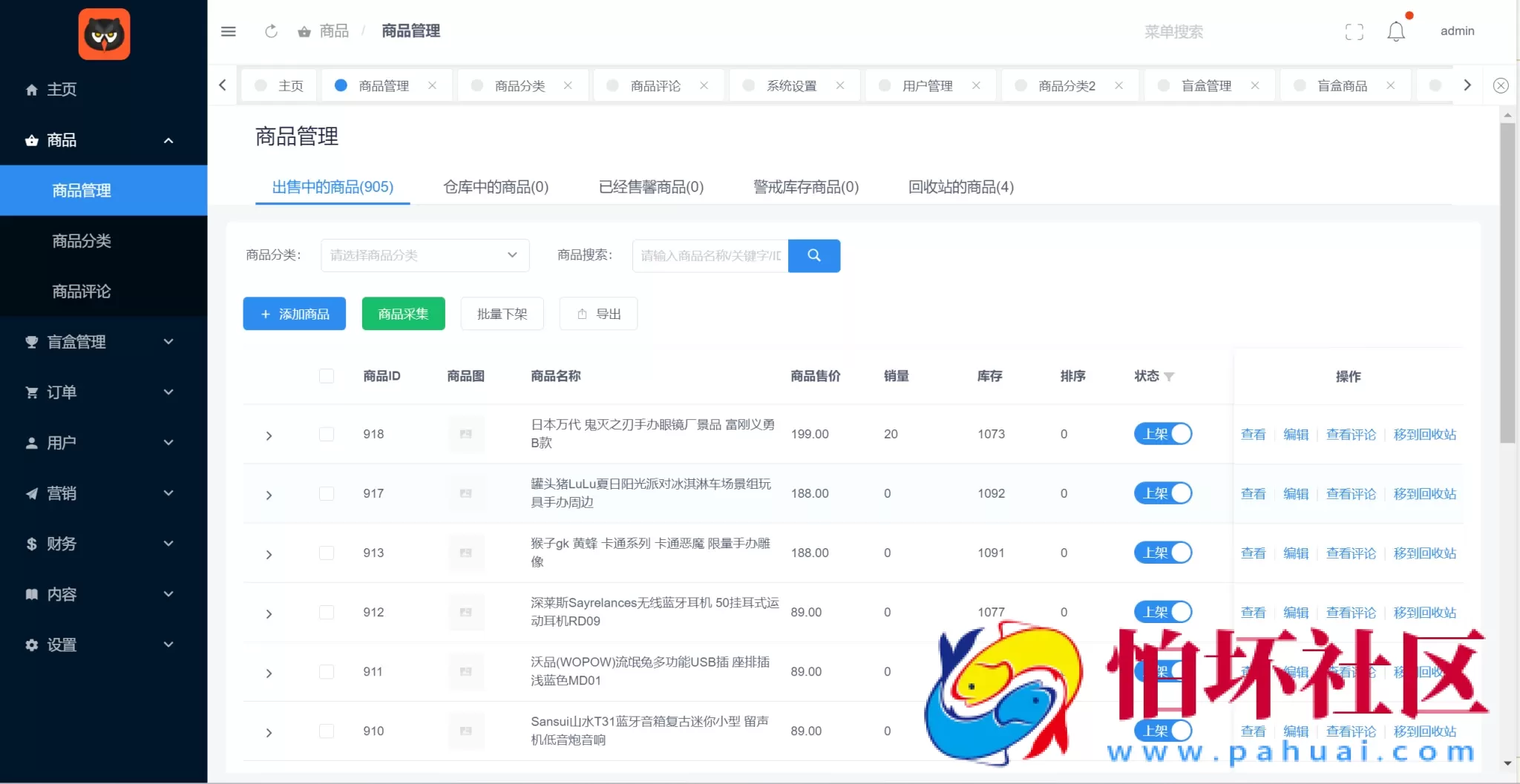This screenshot has width=1520, height=784.
Task: Toggle 上架 status for product 918
Action: 1162,434
